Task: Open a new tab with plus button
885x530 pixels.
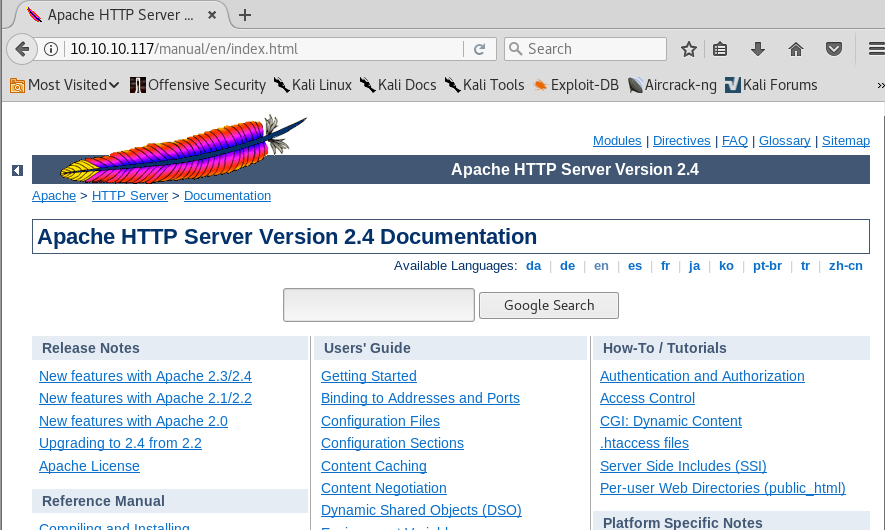Action: (x=245, y=14)
